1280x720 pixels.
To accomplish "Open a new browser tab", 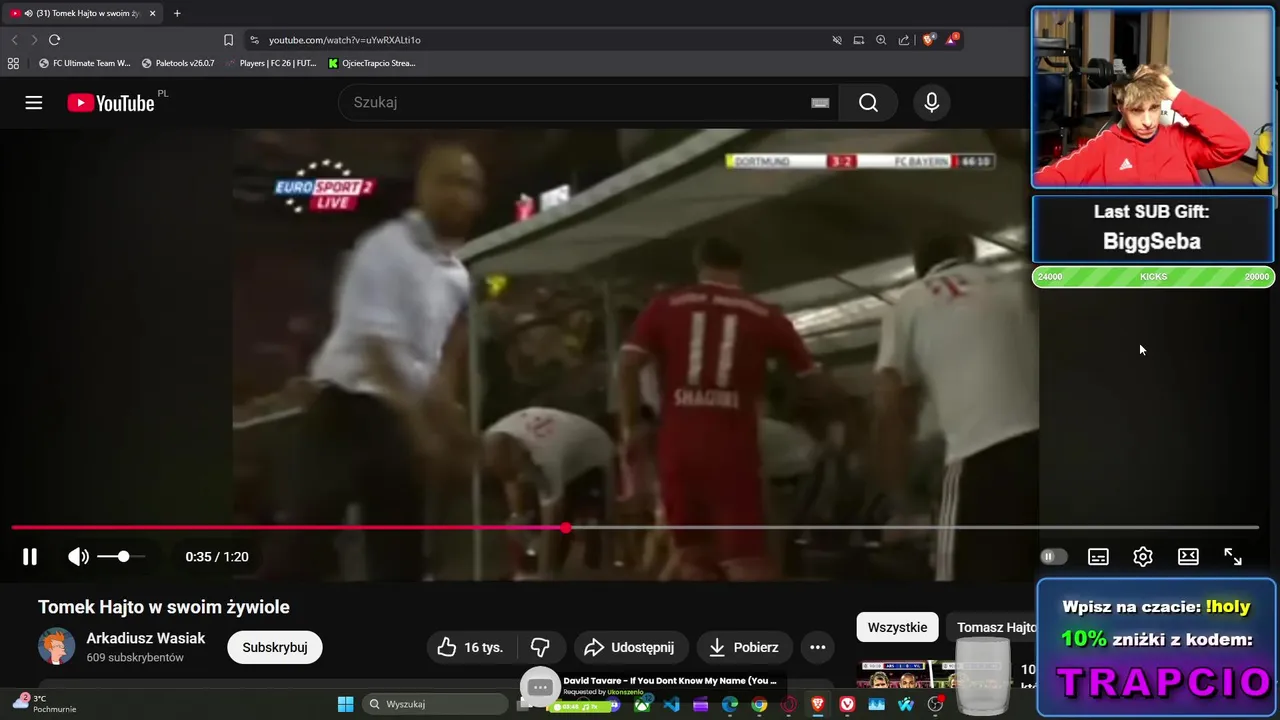I will (177, 13).
